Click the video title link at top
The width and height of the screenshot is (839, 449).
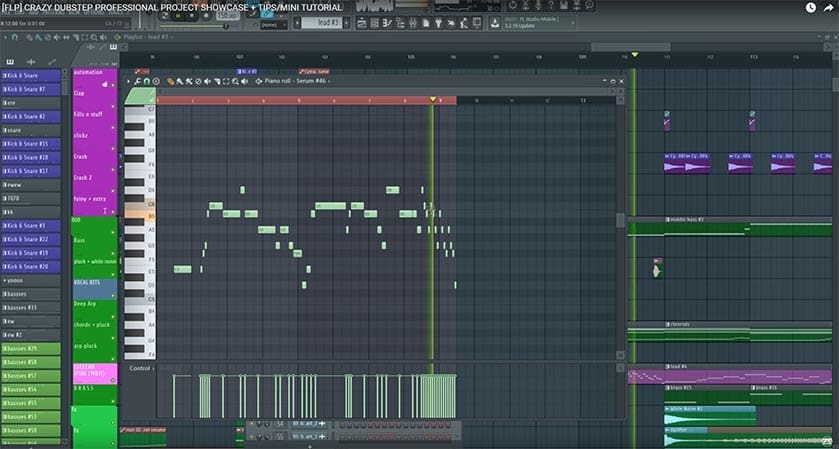point(172,7)
